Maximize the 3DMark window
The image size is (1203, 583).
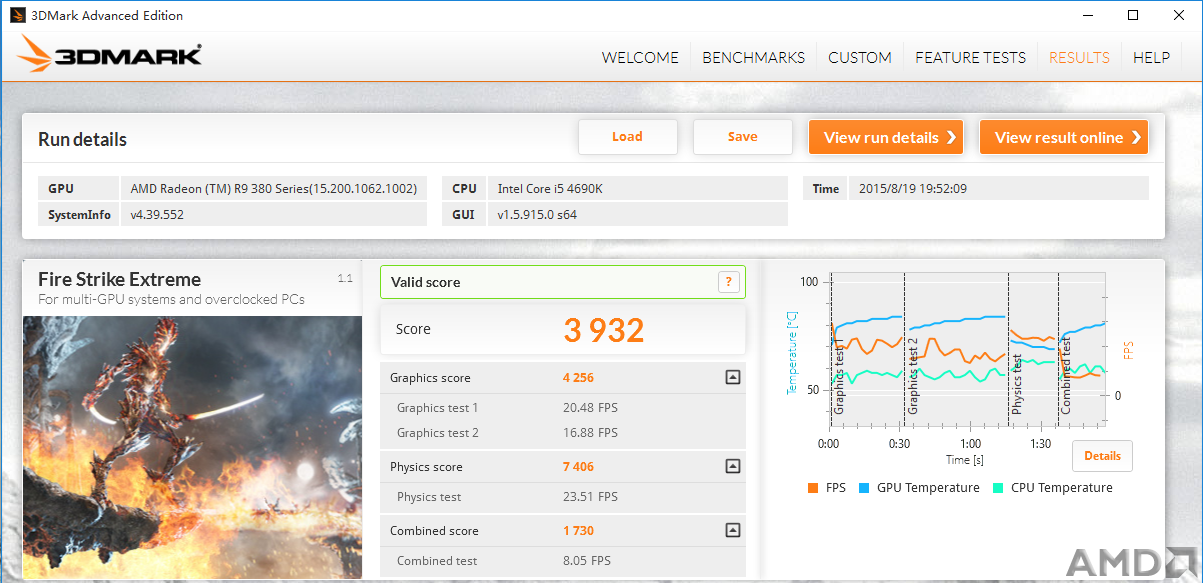[1133, 15]
